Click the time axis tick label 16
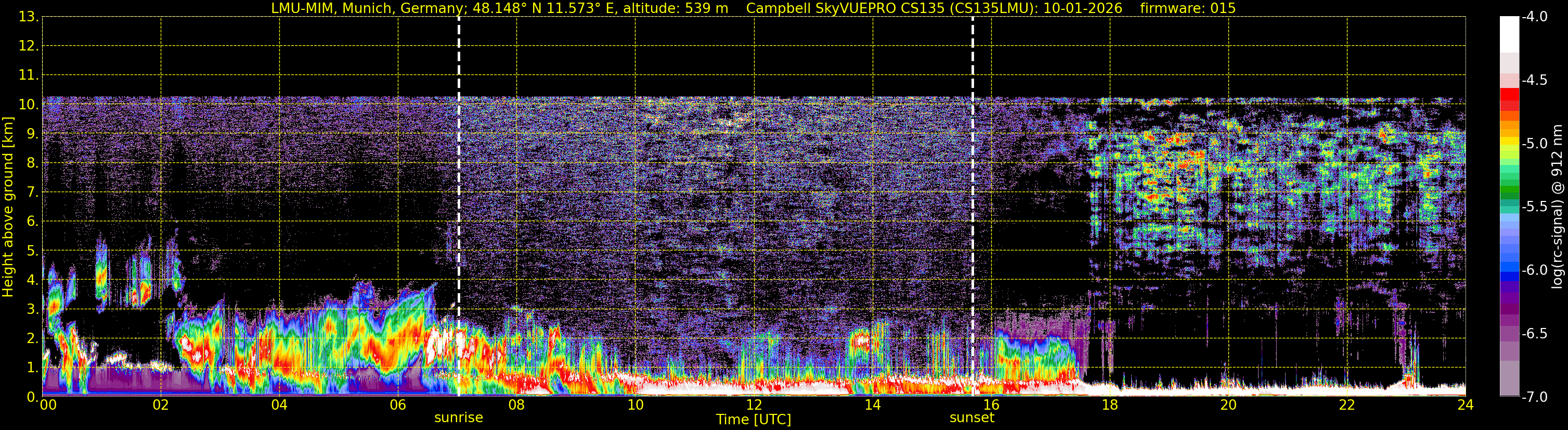 click(992, 405)
